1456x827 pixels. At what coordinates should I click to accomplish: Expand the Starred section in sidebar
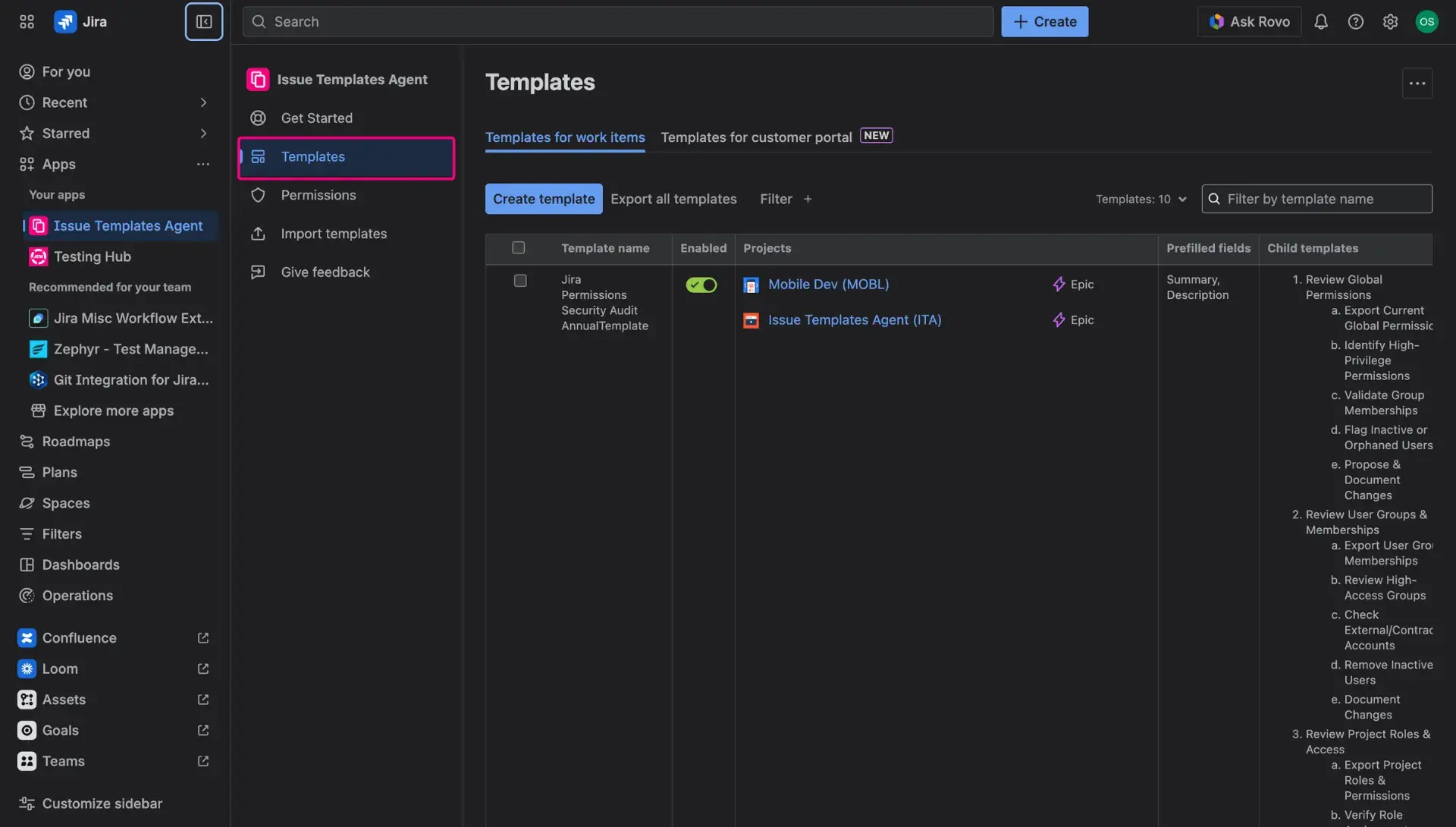(202, 133)
